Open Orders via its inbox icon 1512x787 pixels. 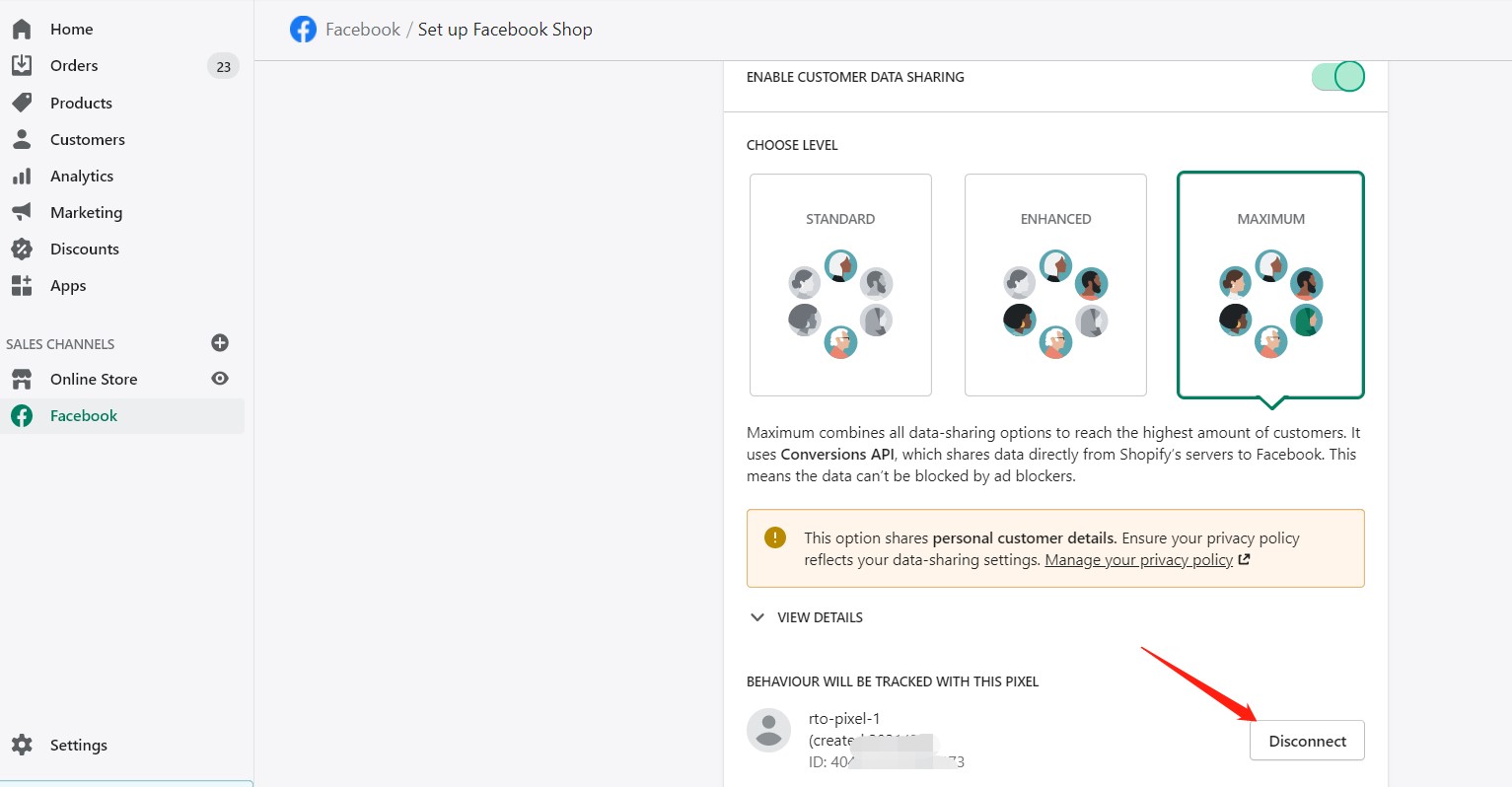pos(22,65)
